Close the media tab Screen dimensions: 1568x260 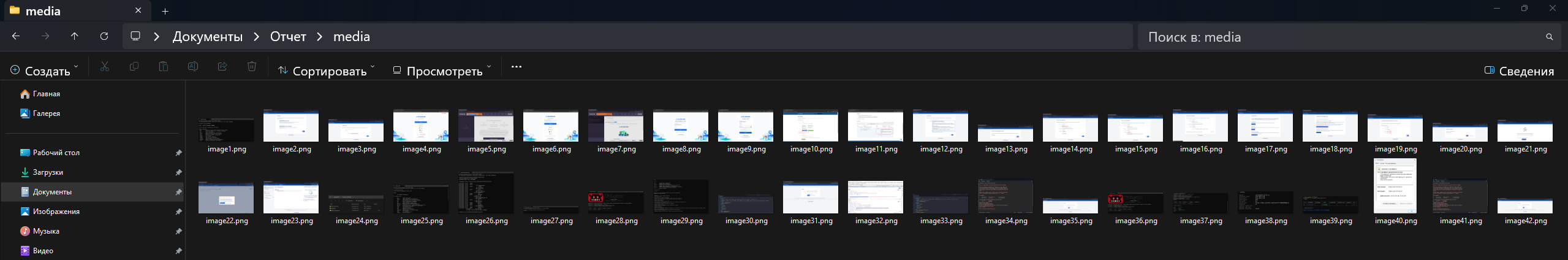point(138,10)
